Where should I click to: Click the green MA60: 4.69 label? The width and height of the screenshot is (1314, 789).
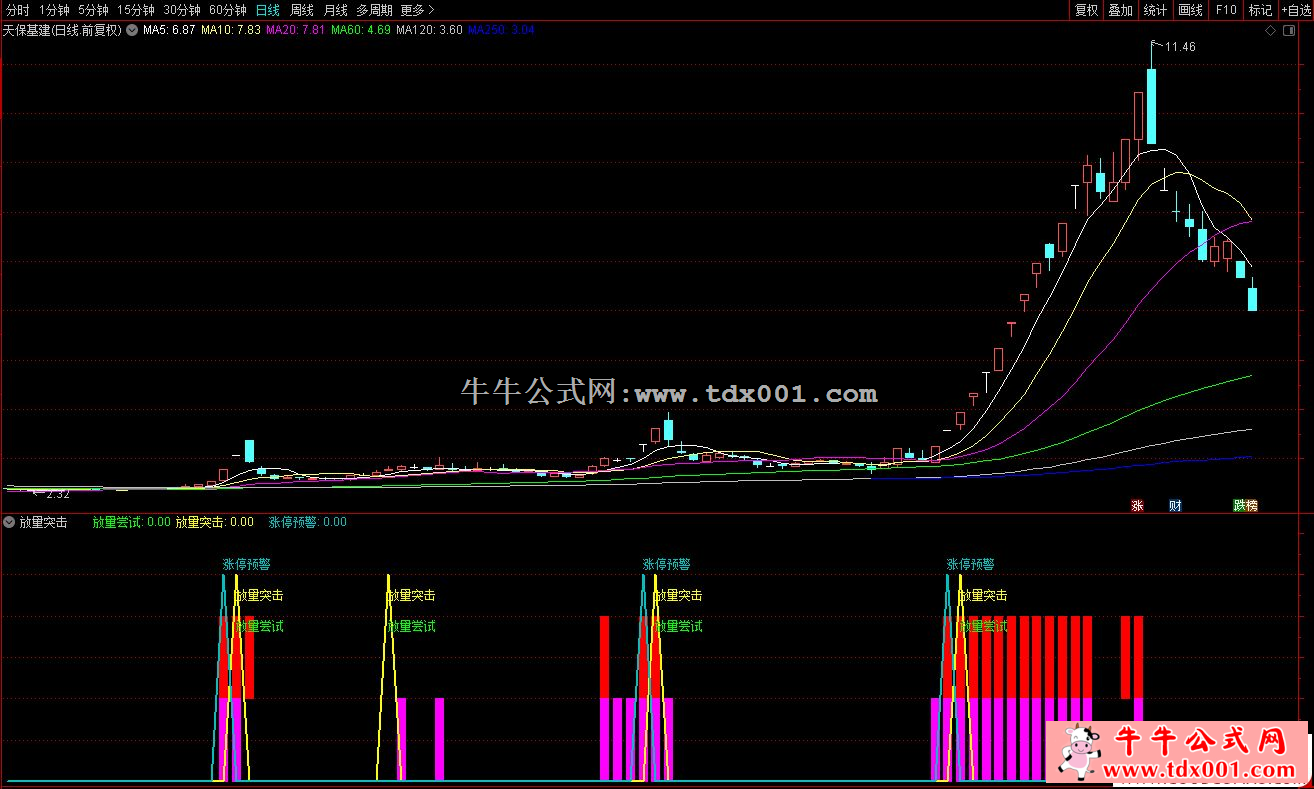(361, 30)
